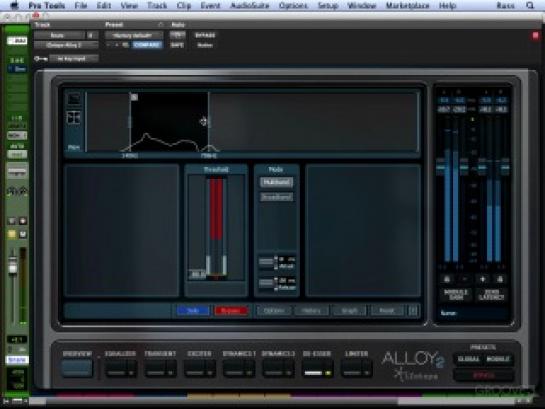Open the Track menu
Viewport: 545px width, 409px height.
(x=157, y=6)
